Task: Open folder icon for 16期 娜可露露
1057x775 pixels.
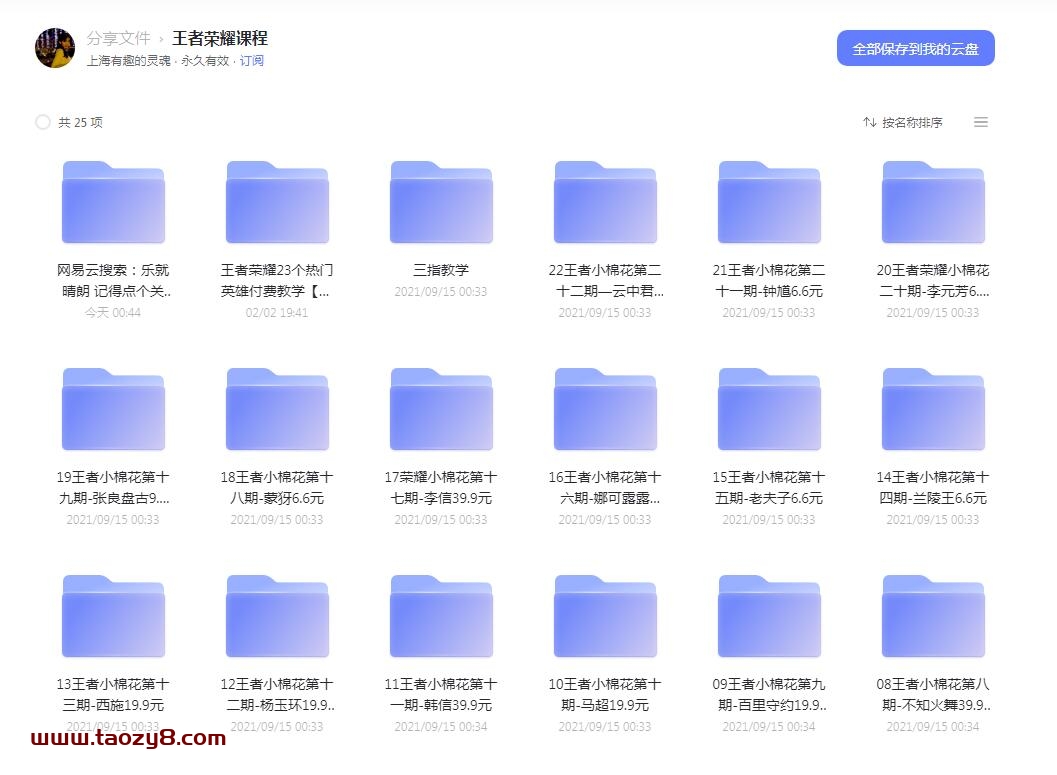Action: click(605, 409)
